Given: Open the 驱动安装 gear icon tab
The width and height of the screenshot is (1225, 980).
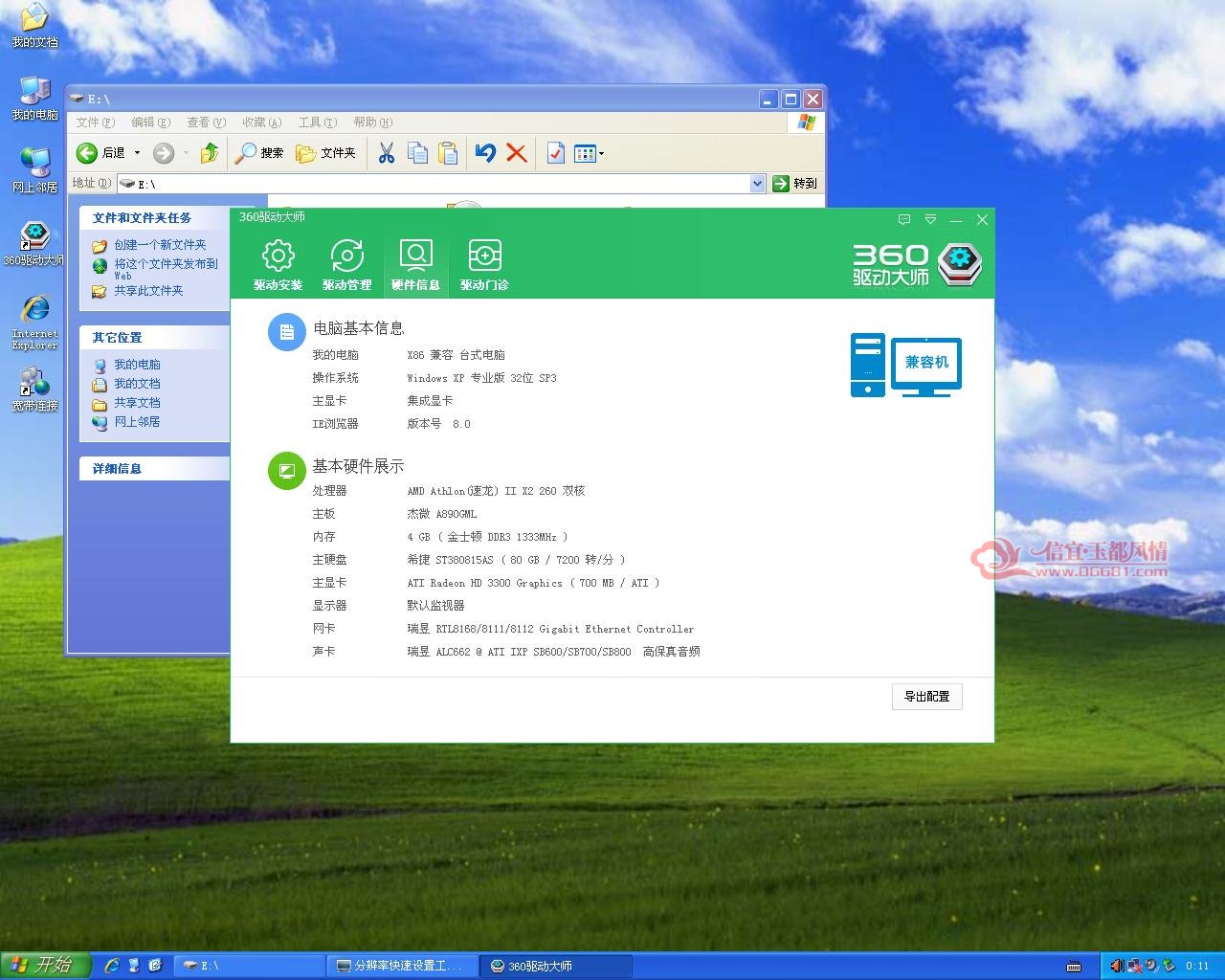Looking at the screenshot, I should [278, 265].
